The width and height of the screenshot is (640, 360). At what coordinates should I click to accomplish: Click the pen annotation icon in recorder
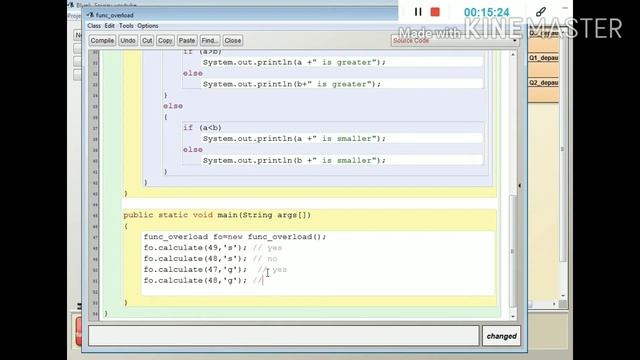[541, 12]
